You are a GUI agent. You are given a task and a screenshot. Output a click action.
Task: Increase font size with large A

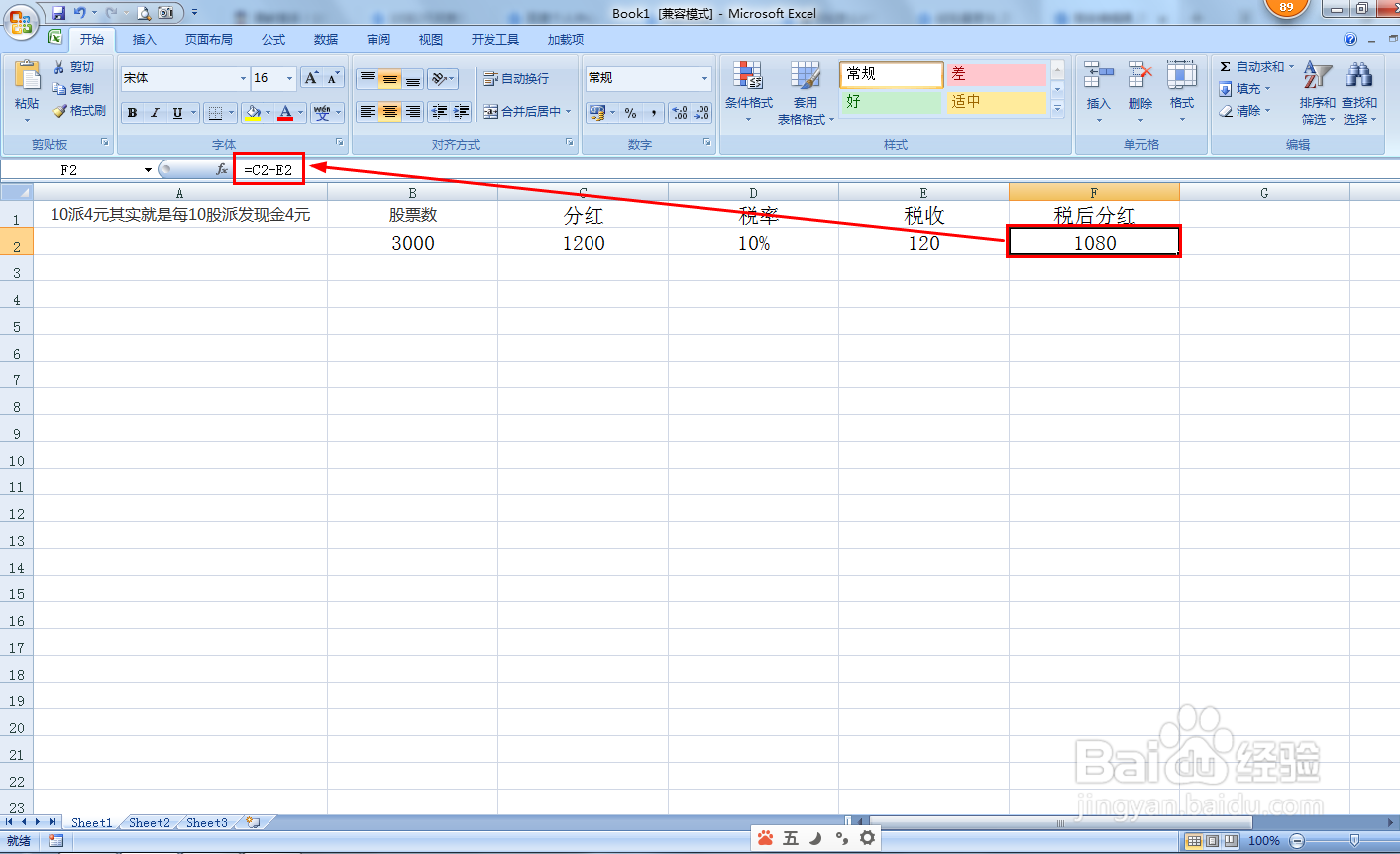311,78
